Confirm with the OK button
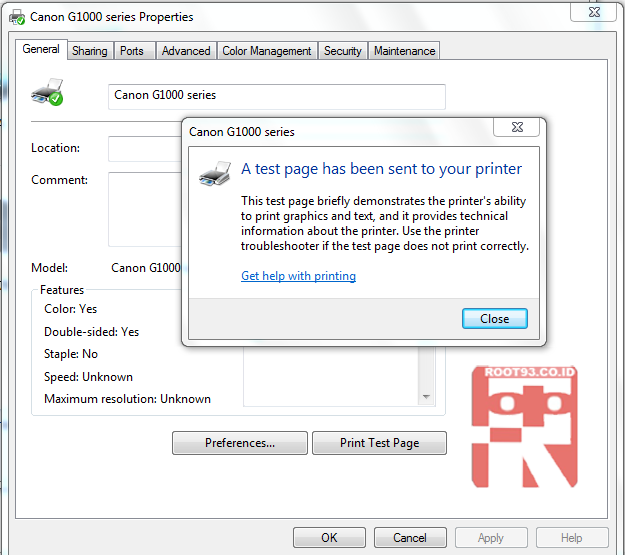Screen dimensions: 625x555 [x=329, y=538]
